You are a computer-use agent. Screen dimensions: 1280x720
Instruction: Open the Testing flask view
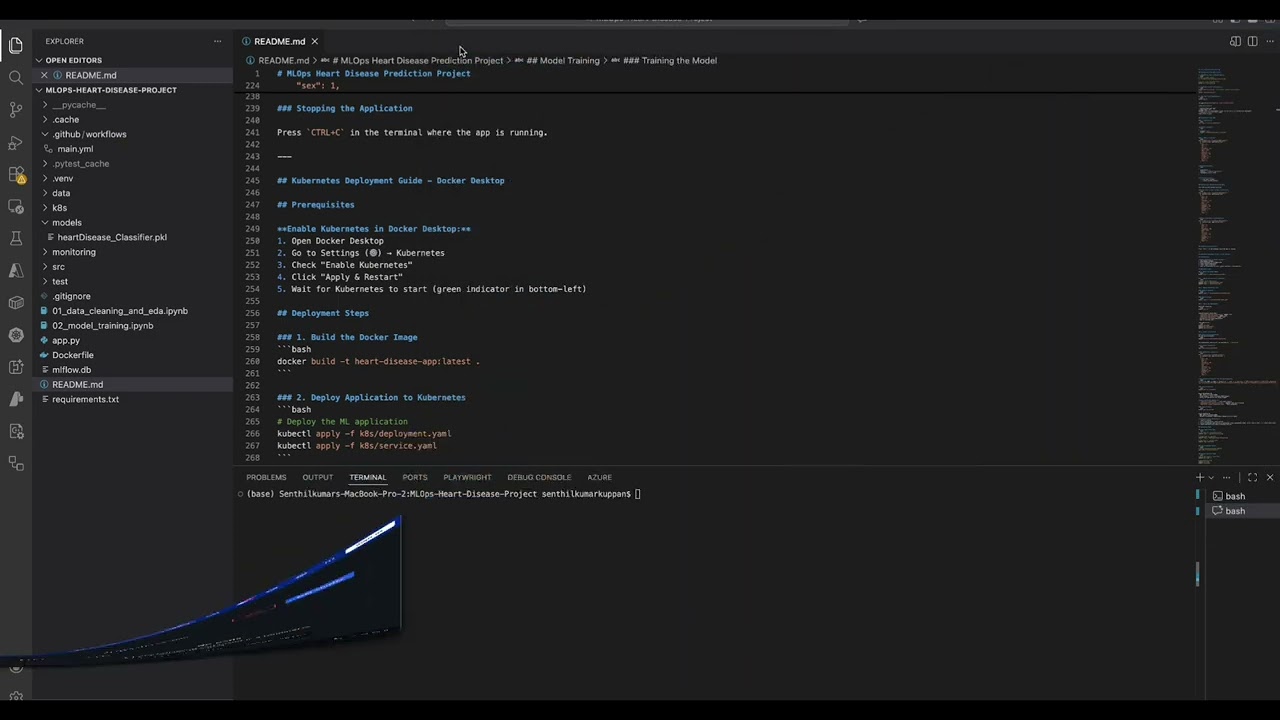(x=16, y=238)
